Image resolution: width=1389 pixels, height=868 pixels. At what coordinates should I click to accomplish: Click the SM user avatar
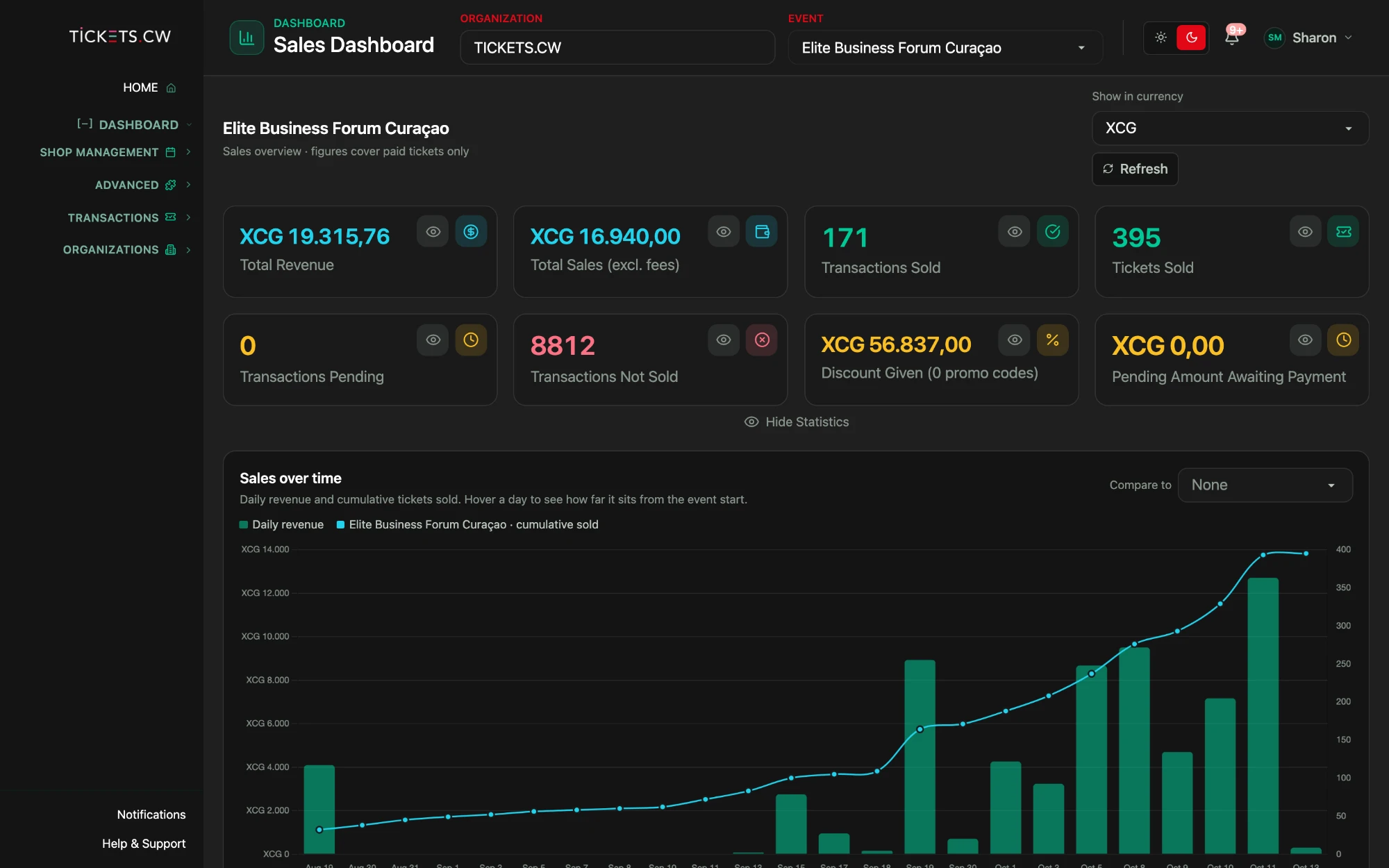click(1274, 37)
